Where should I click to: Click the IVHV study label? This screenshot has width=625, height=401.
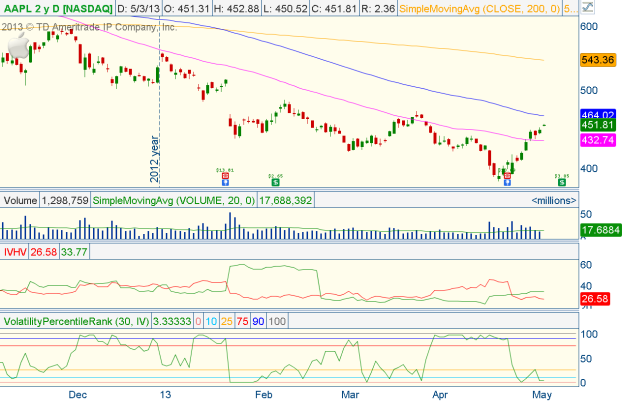(16, 253)
